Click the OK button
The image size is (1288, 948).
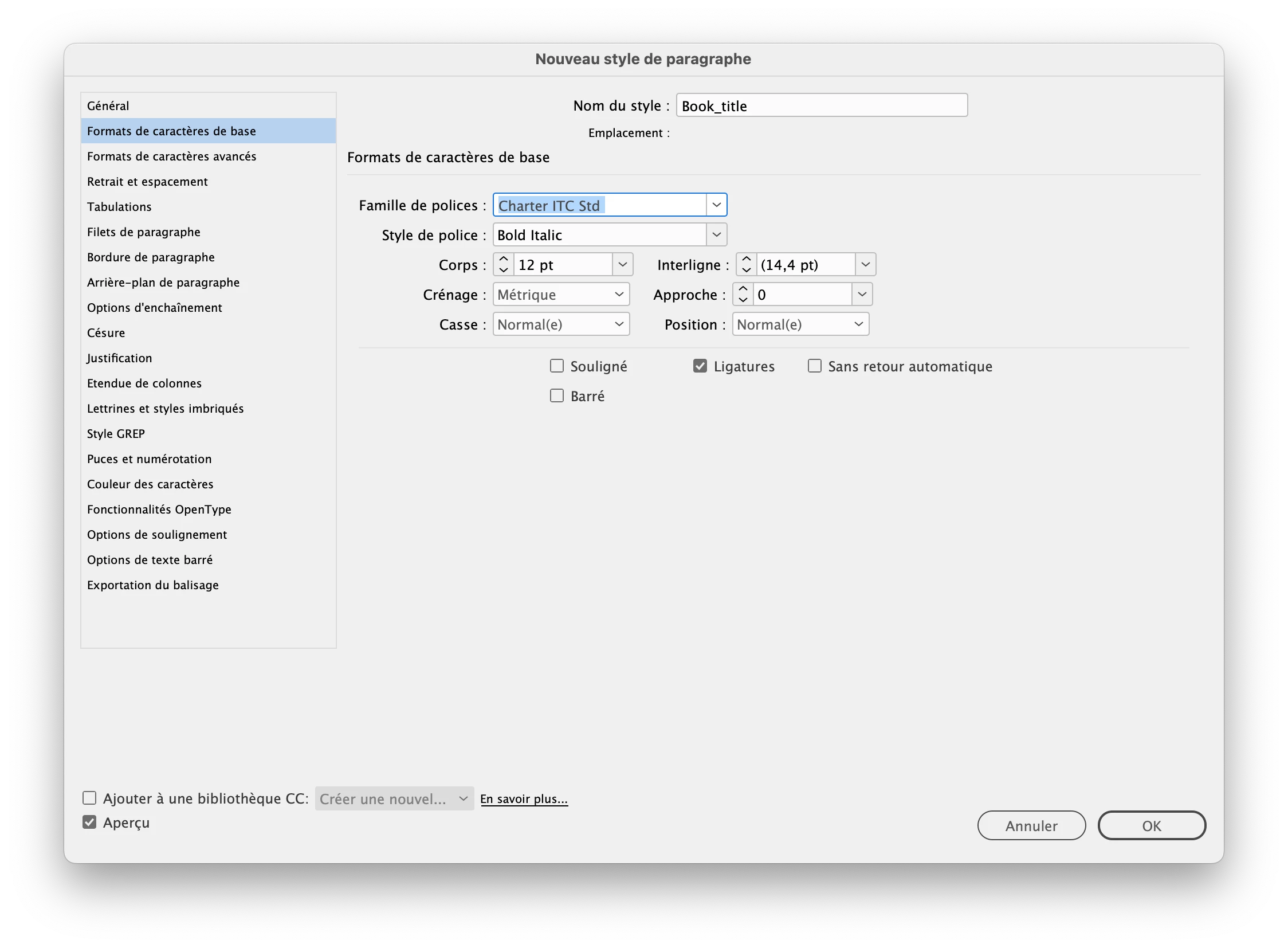pos(1151,826)
